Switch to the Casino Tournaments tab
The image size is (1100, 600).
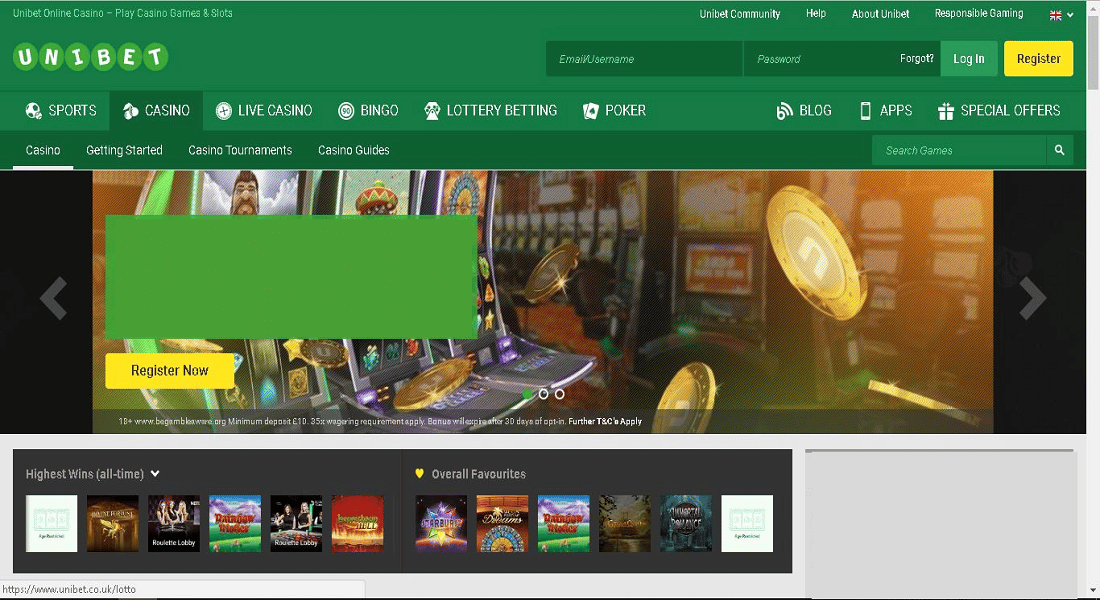point(240,149)
